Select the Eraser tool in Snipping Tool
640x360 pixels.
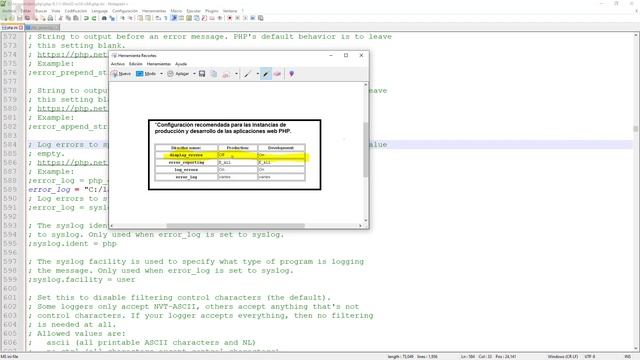[x=278, y=74]
